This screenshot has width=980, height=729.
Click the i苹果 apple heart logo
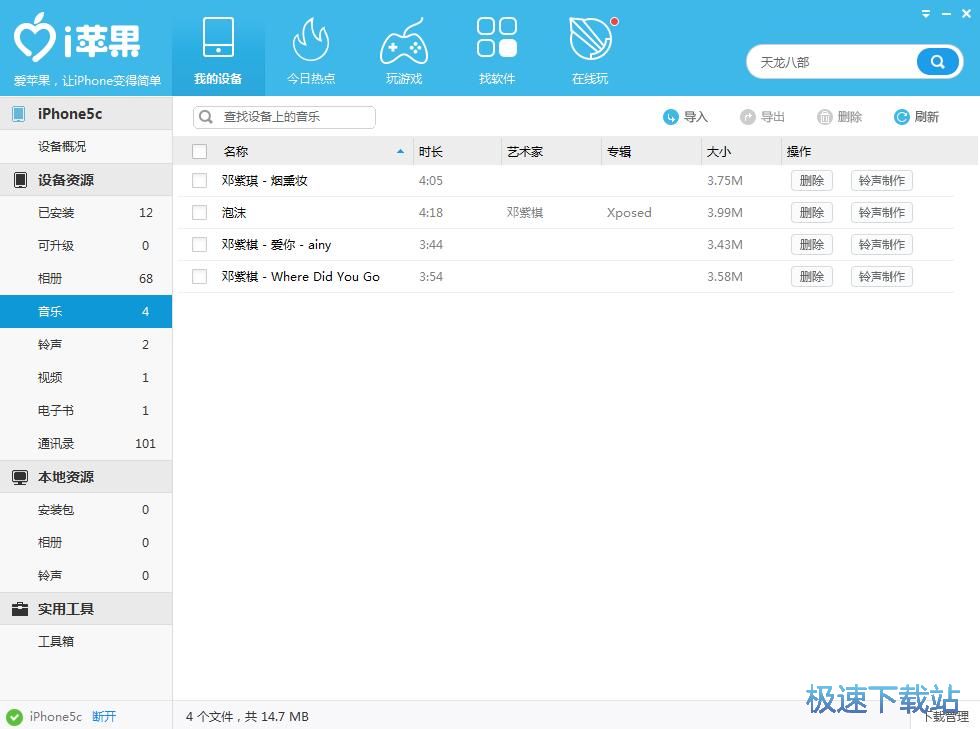(35, 37)
